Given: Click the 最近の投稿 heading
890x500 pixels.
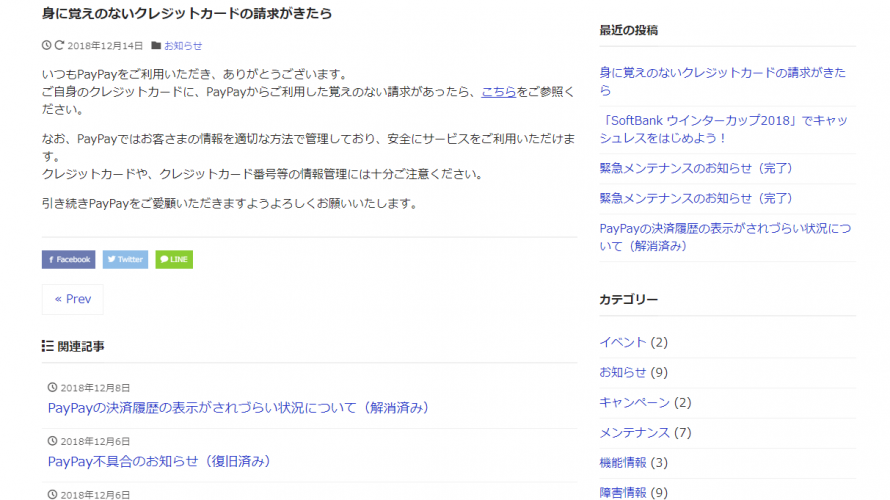Looking at the screenshot, I should 628,30.
